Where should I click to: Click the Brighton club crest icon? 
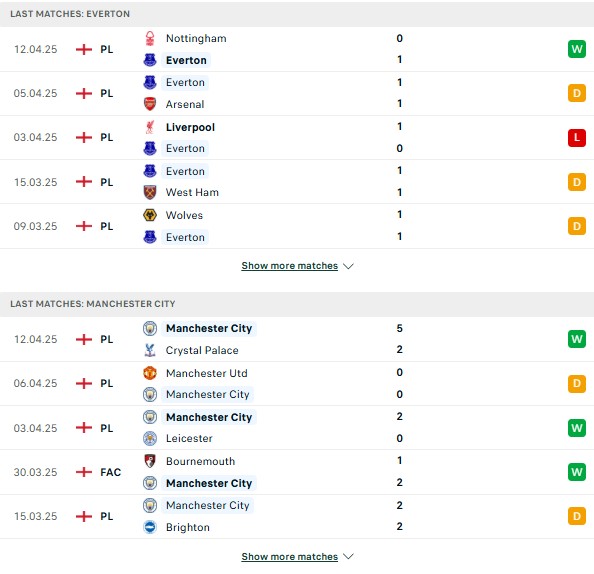(x=150, y=527)
